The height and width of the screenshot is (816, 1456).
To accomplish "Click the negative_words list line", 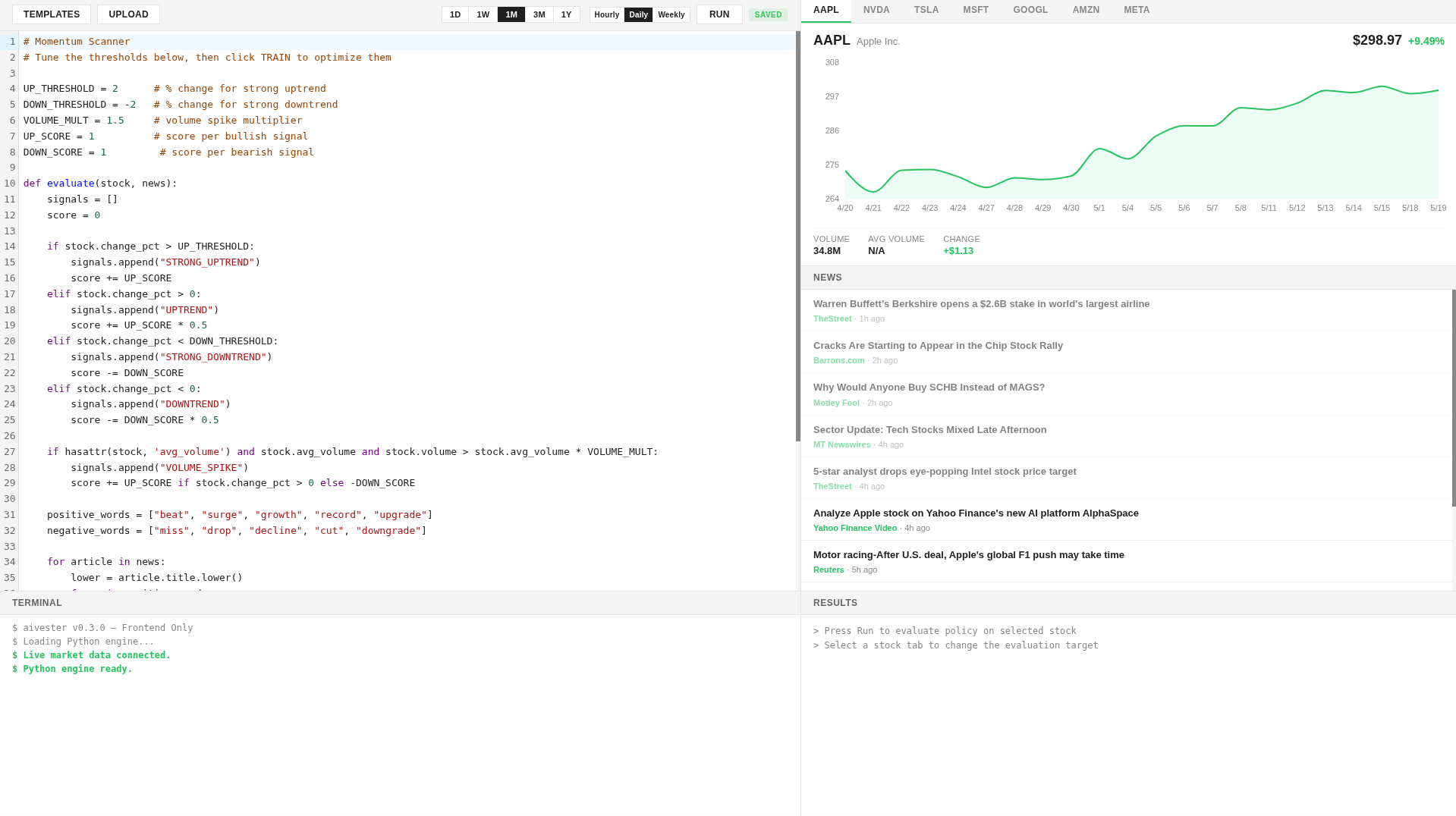I will 409,531.
